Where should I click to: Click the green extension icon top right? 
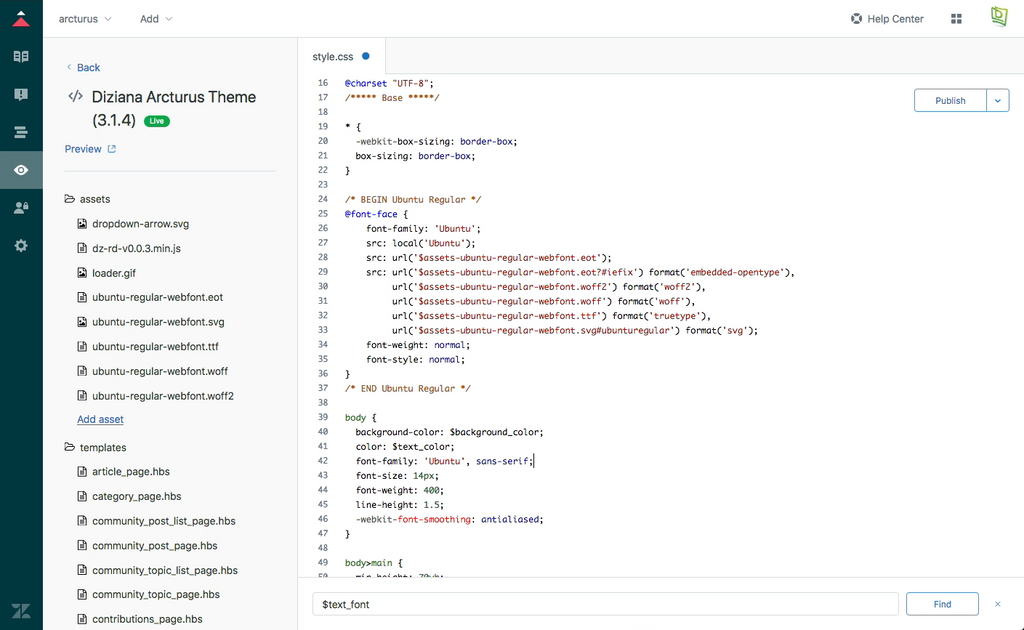pyautogui.click(x=998, y=16)
